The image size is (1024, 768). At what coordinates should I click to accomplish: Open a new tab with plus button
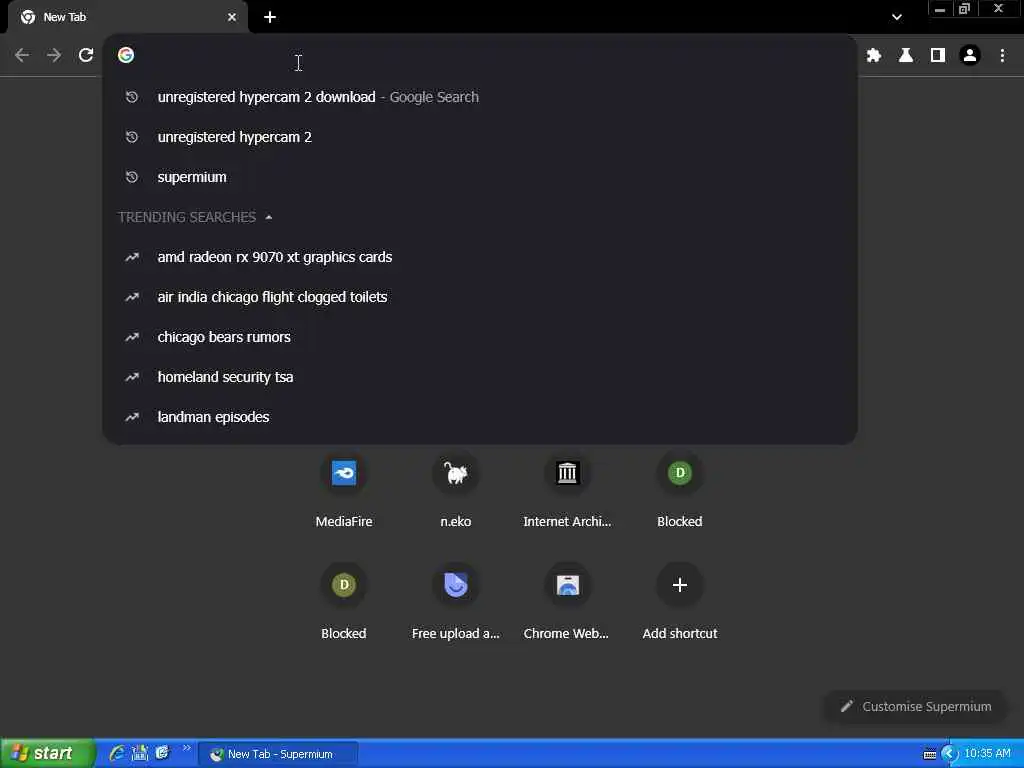pos(270,17)
